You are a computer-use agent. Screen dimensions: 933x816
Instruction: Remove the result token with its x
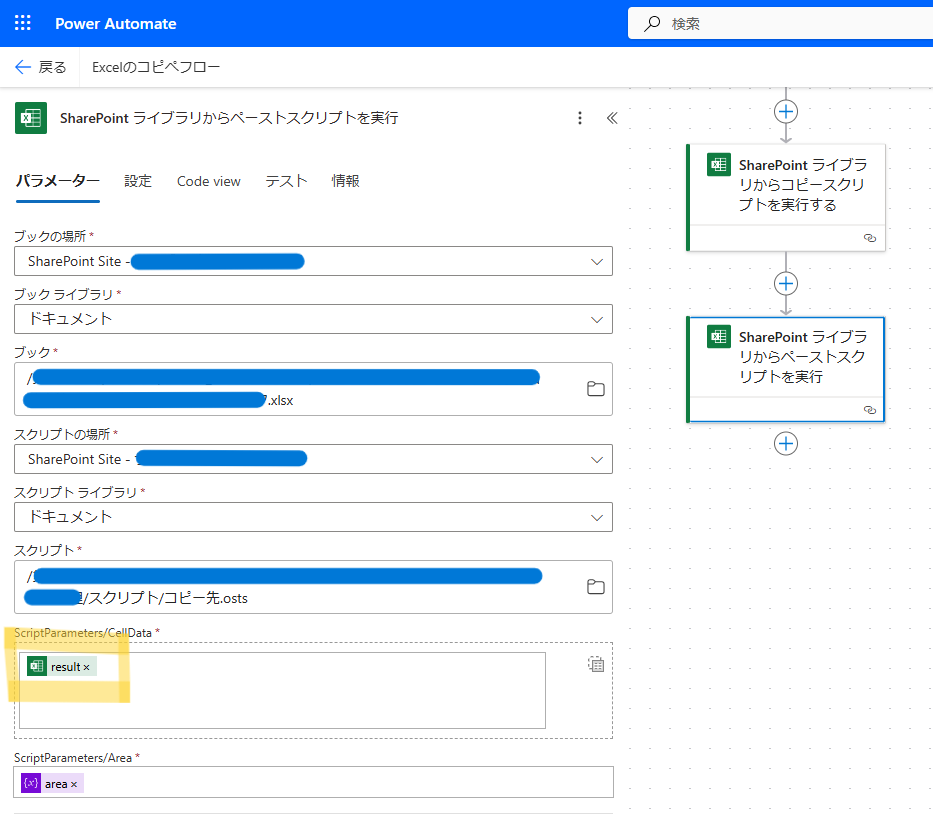pyautogui.click(x=86, y=668)
